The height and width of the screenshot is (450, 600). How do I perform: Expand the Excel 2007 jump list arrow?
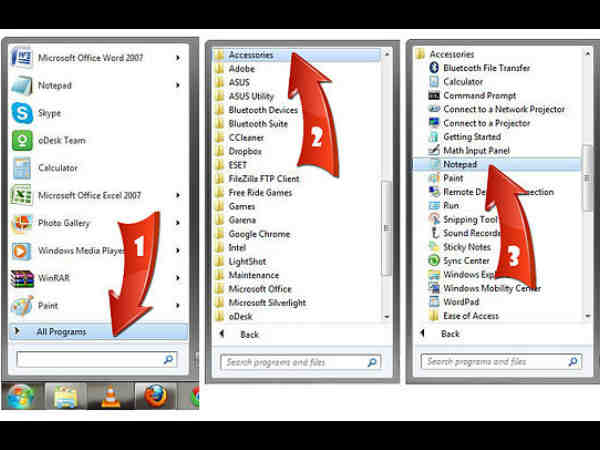178,195
